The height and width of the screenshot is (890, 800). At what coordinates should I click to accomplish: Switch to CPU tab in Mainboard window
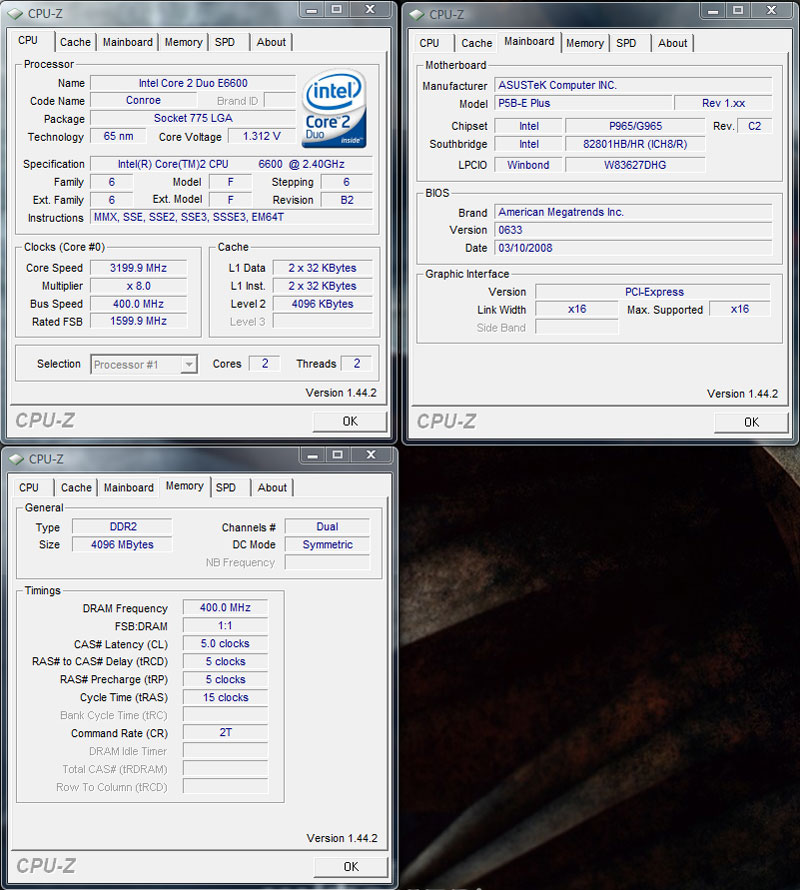pos(429,44)
